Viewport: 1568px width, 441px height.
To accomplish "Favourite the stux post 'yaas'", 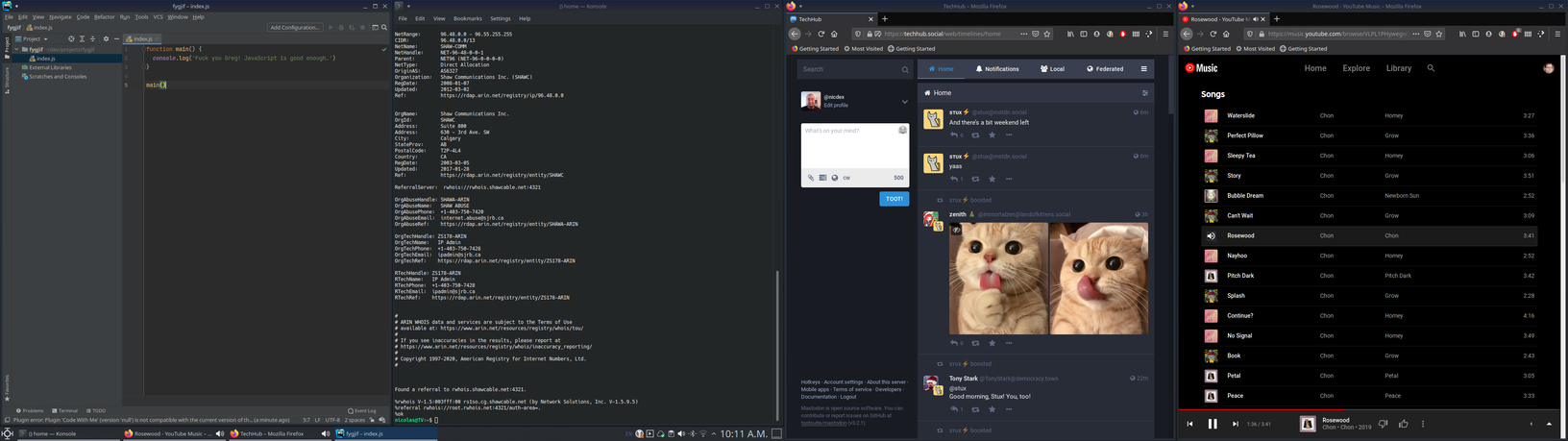I will pyautogui.click(x=992, y=179).
